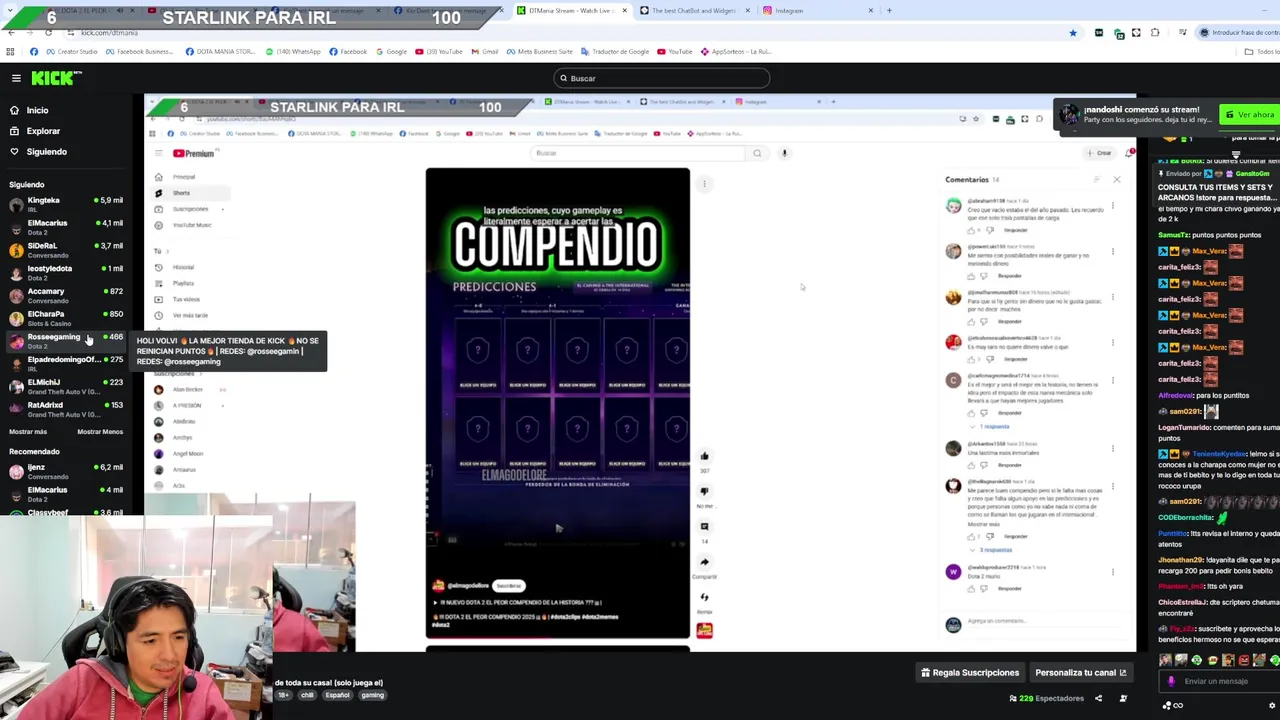Open Meta Business Suite bookmark
Image resolution: width=1280 pixels, height=720 pixels.
coord(540,52)
